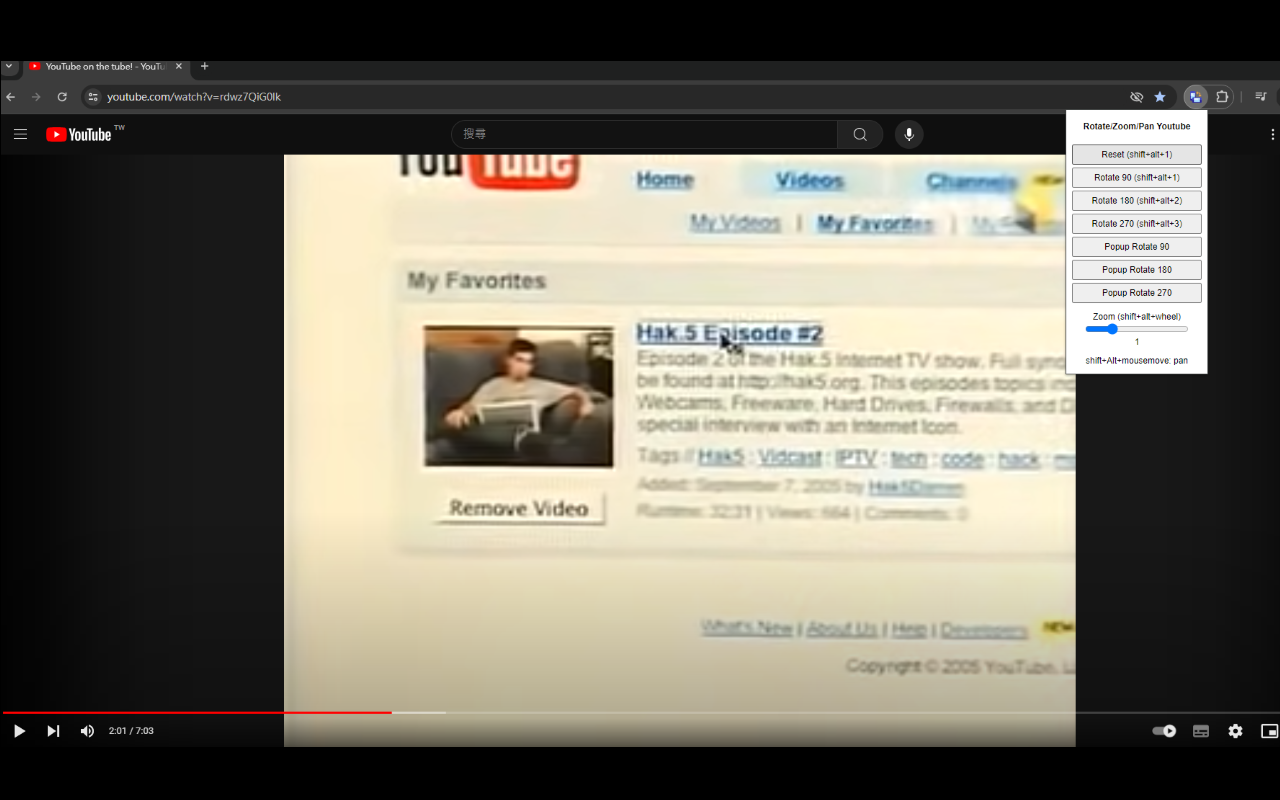Open the video player settings gear

point(1236,731)
